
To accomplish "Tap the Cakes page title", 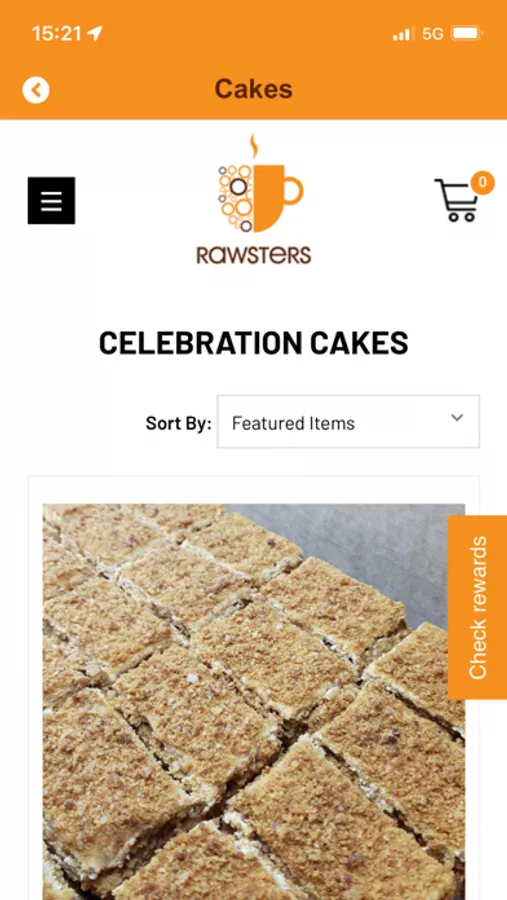I will 253,89.
